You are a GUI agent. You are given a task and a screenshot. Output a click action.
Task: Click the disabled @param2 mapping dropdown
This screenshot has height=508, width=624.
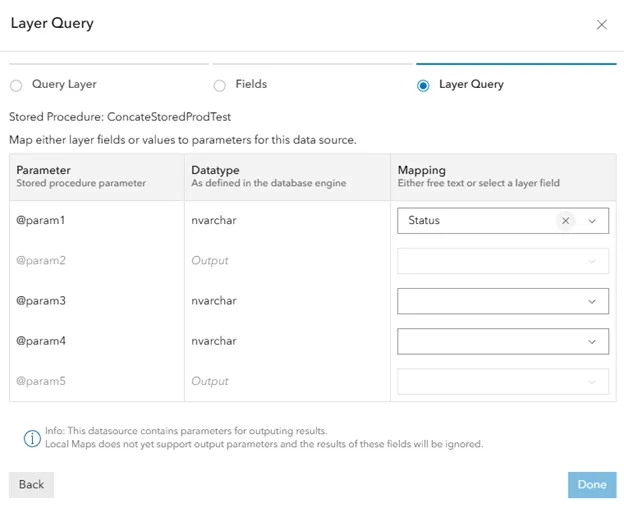coord(503,261)
